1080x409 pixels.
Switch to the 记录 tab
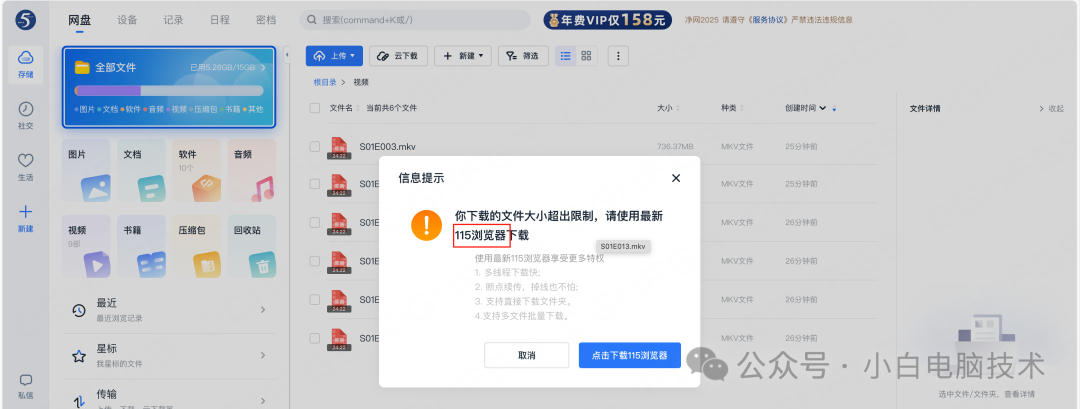point(174,20)
